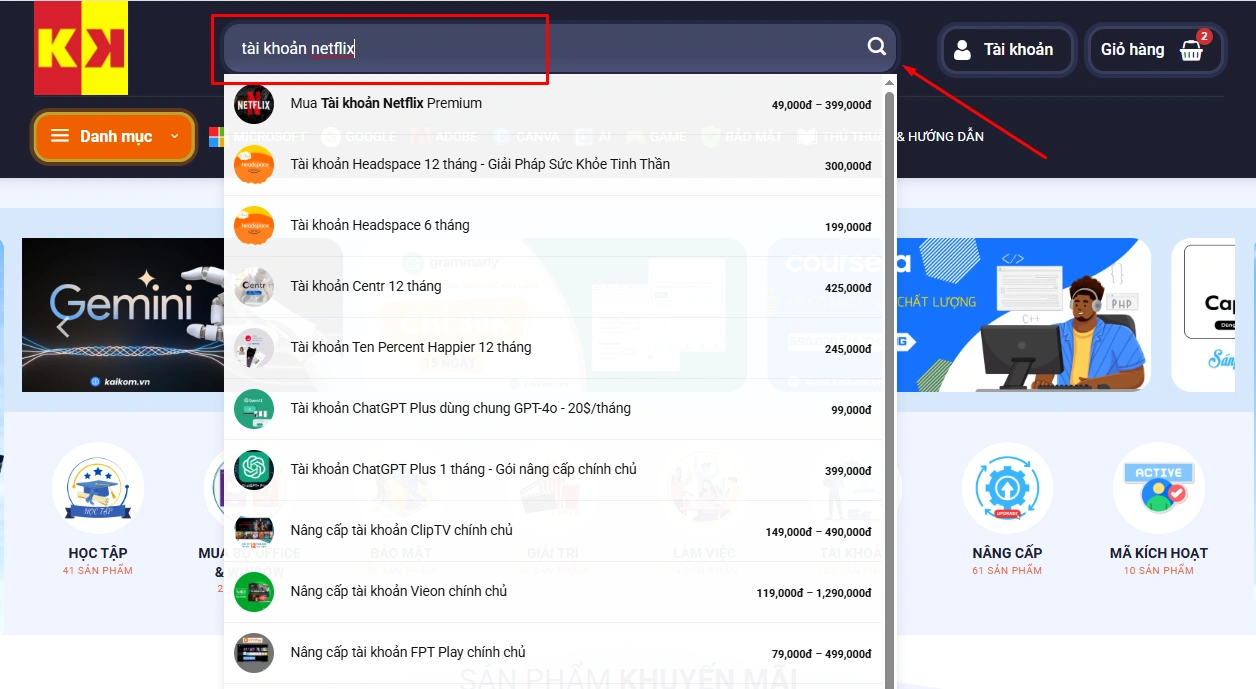Open Tài khoản Ten Percent Happier result
This screenshot has width=1256, height=689.
(411, 347)
